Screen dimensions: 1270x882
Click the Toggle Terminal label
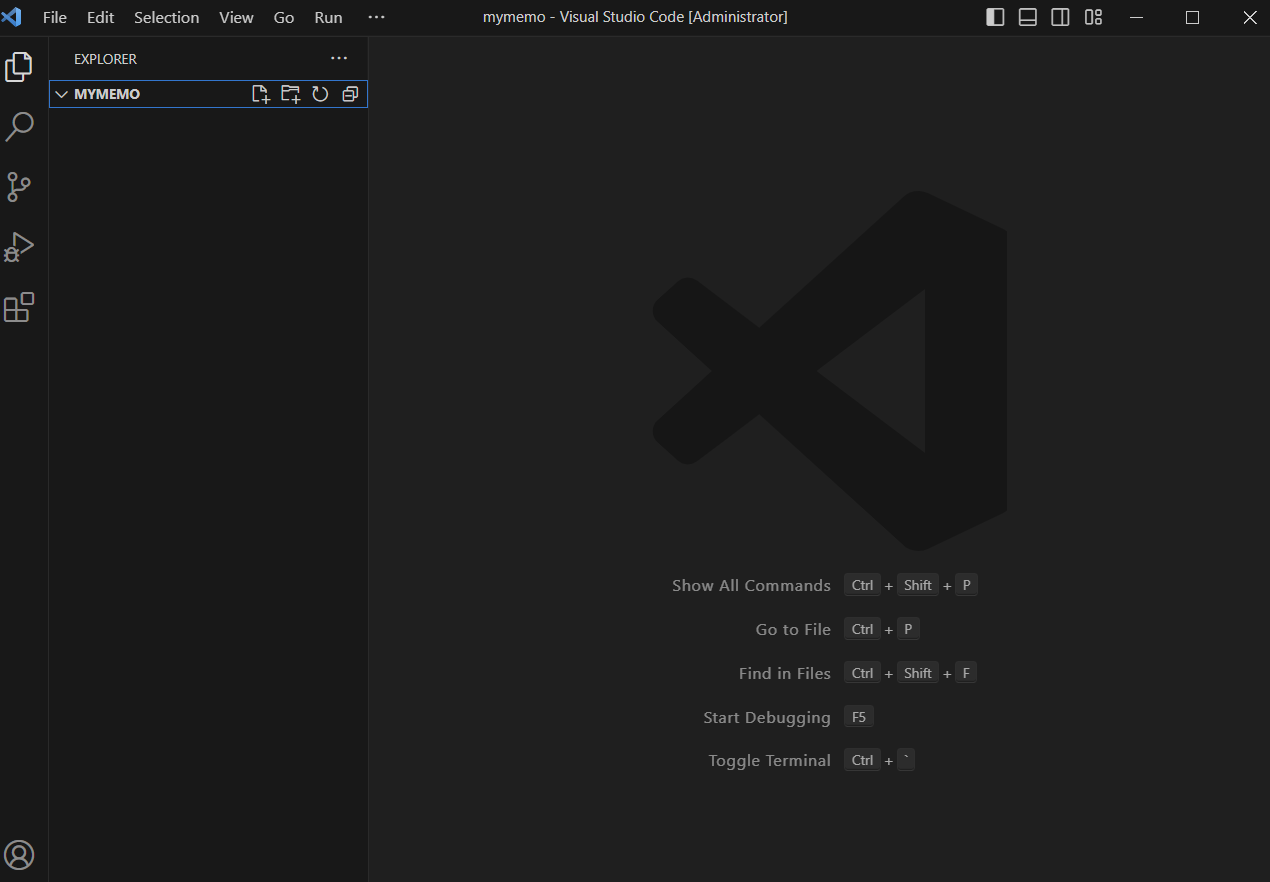770,761
